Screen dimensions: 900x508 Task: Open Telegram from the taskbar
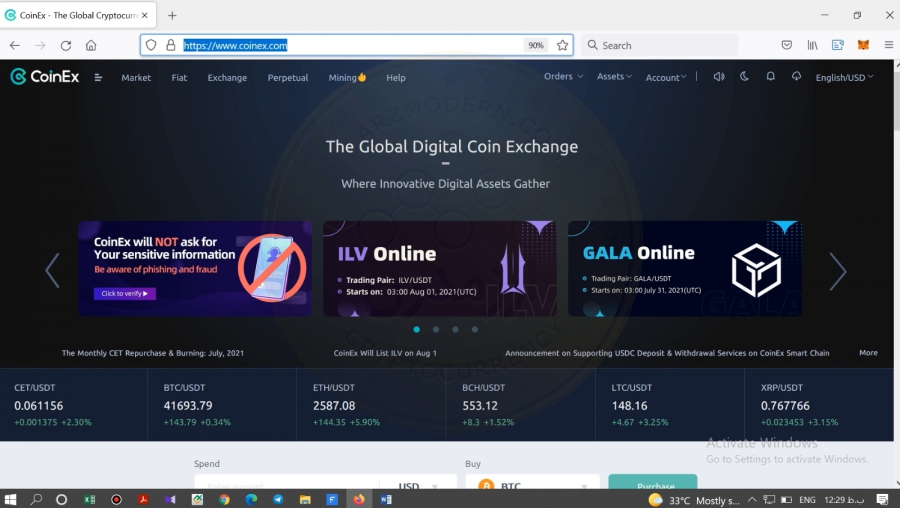point(278,499)
